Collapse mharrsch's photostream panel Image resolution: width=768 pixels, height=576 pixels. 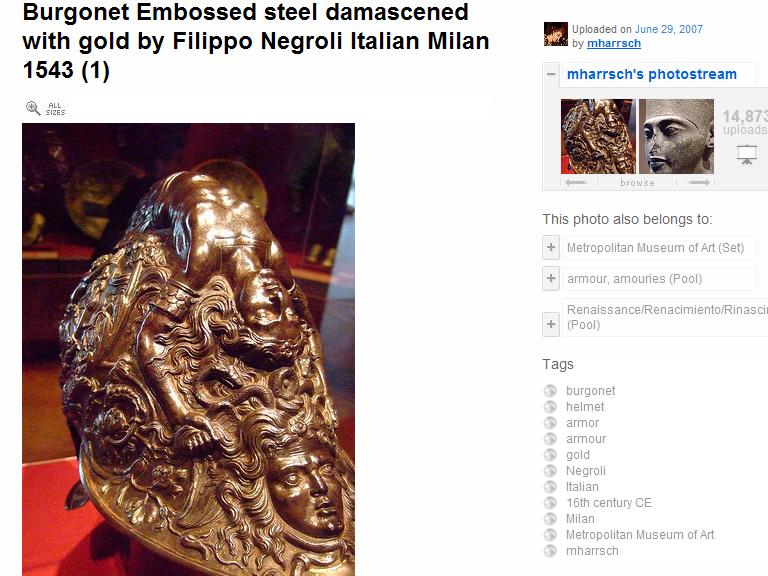551,74
